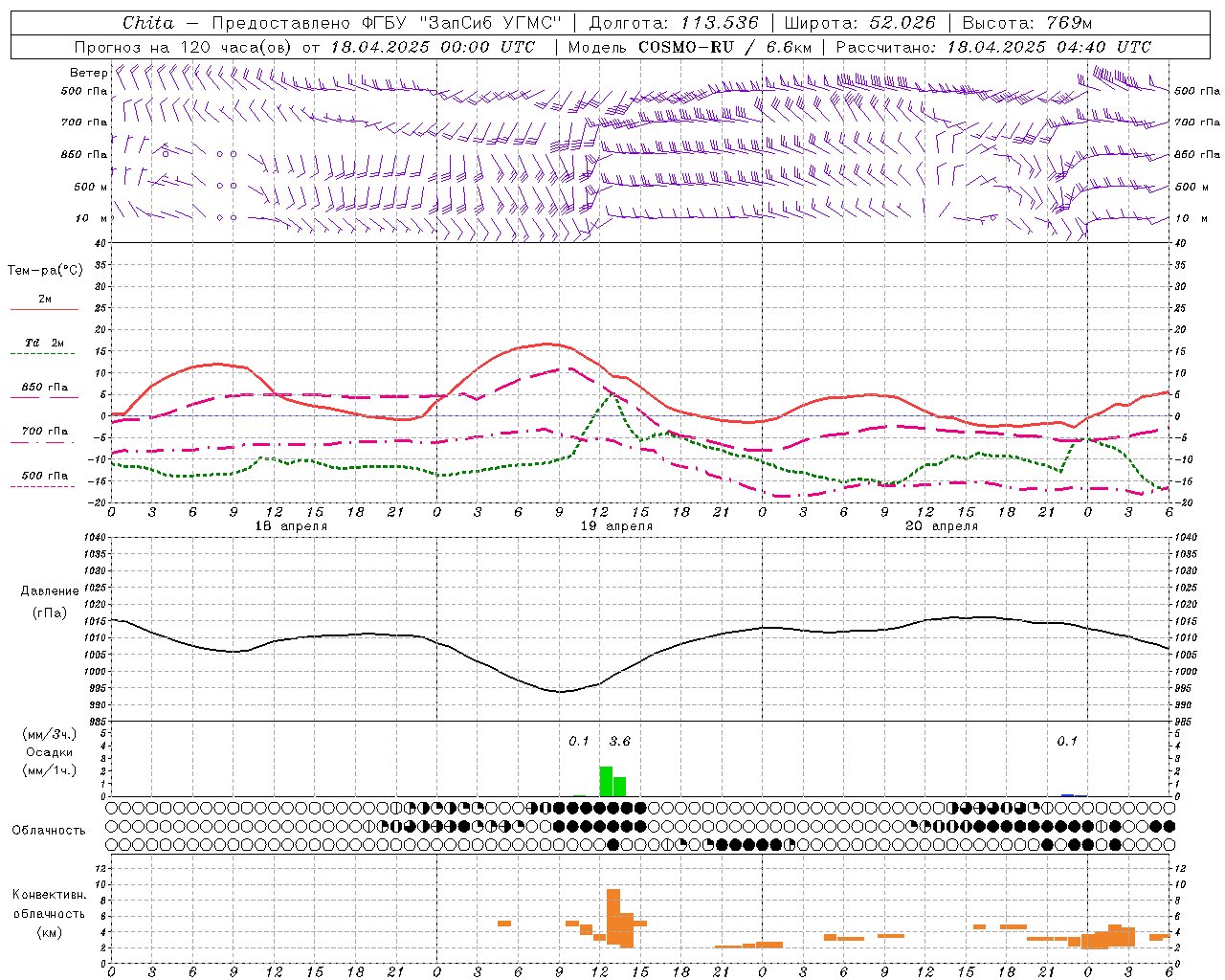The height and width of the screenshot is (980, 1225).
Task: Select the longitude value "Долгота: 113.536"
Action: 674,23
